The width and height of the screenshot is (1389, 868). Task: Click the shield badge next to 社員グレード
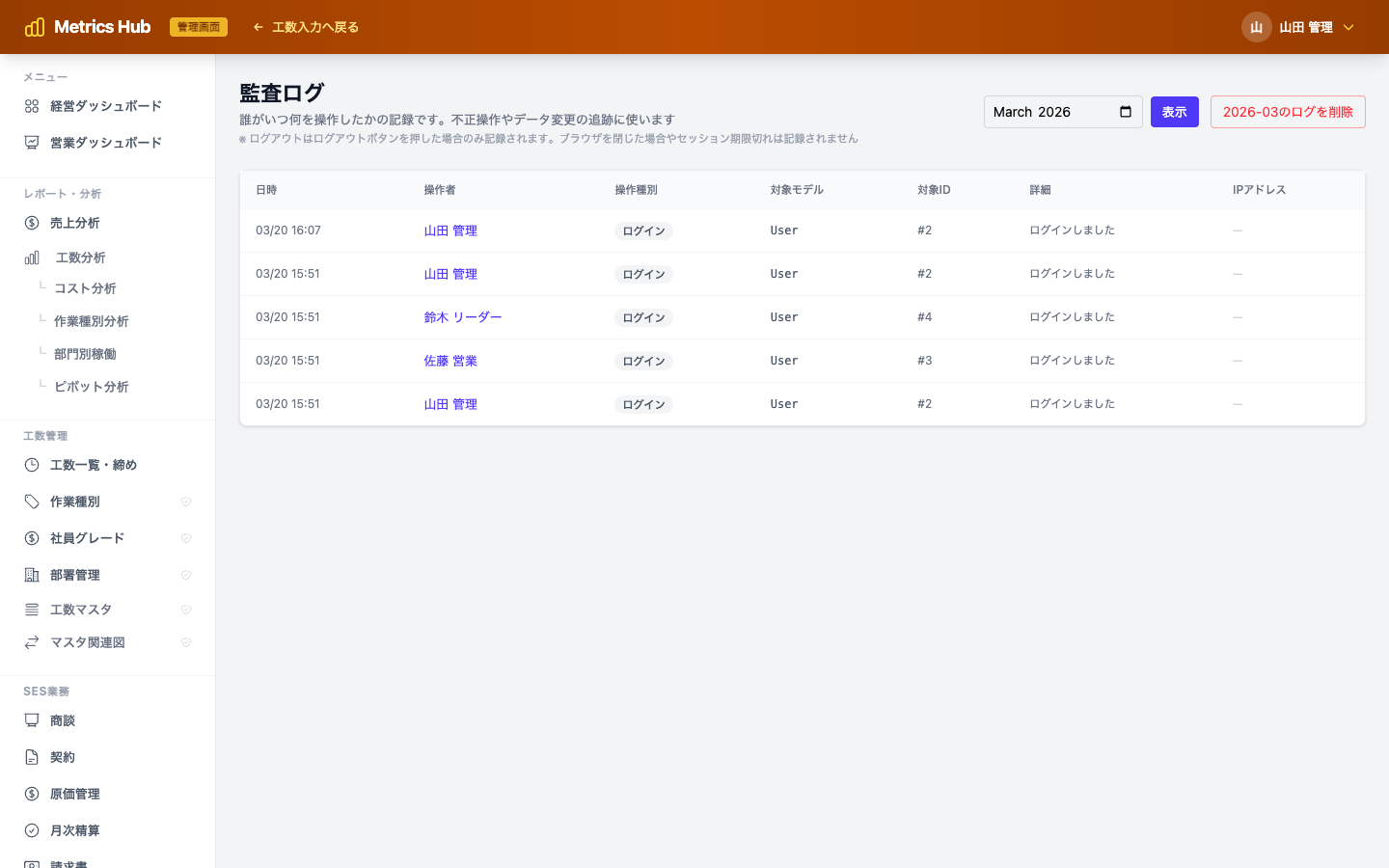point(186,538)
